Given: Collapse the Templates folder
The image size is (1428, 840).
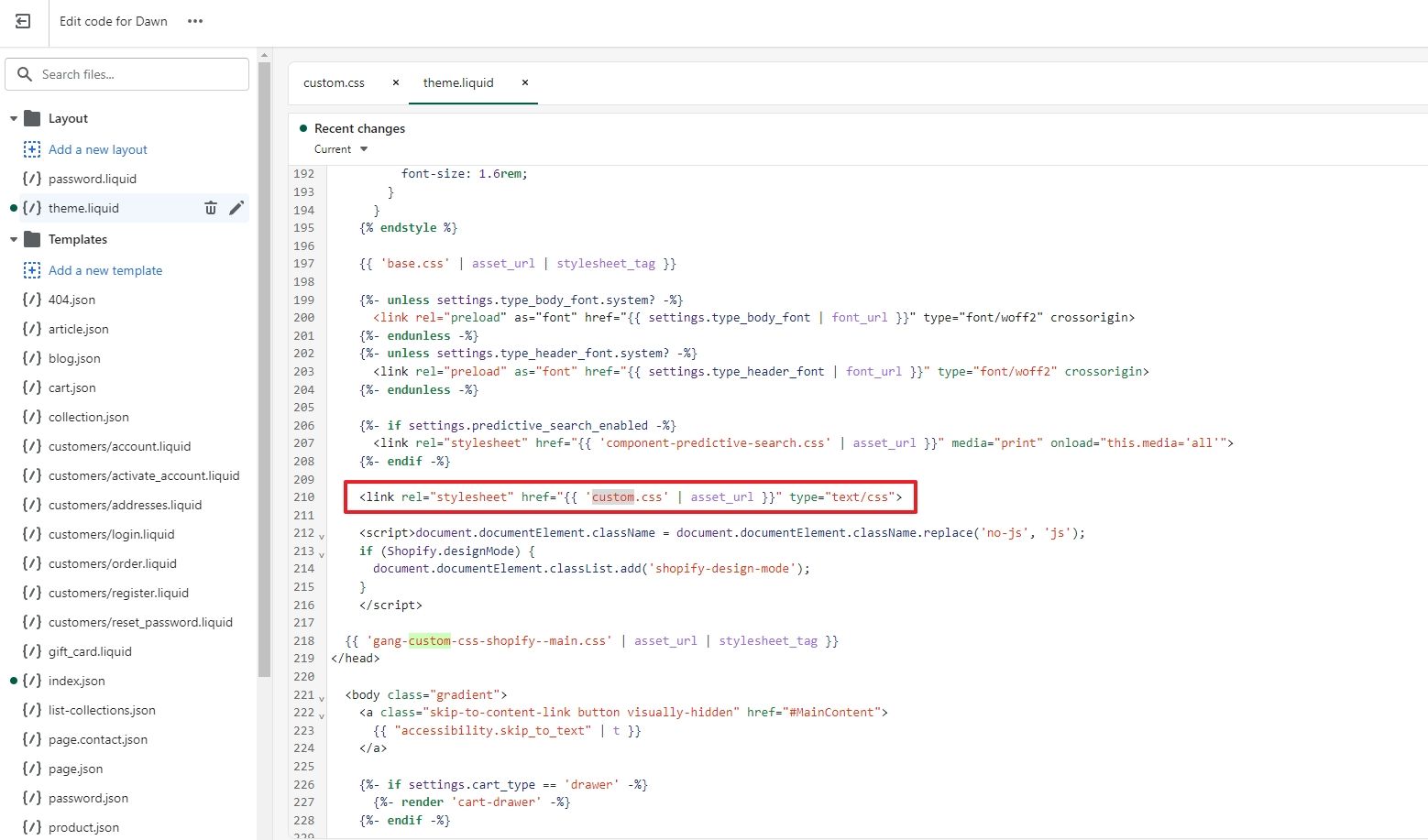Looking at the screenshot, I should tap(14, 240).
